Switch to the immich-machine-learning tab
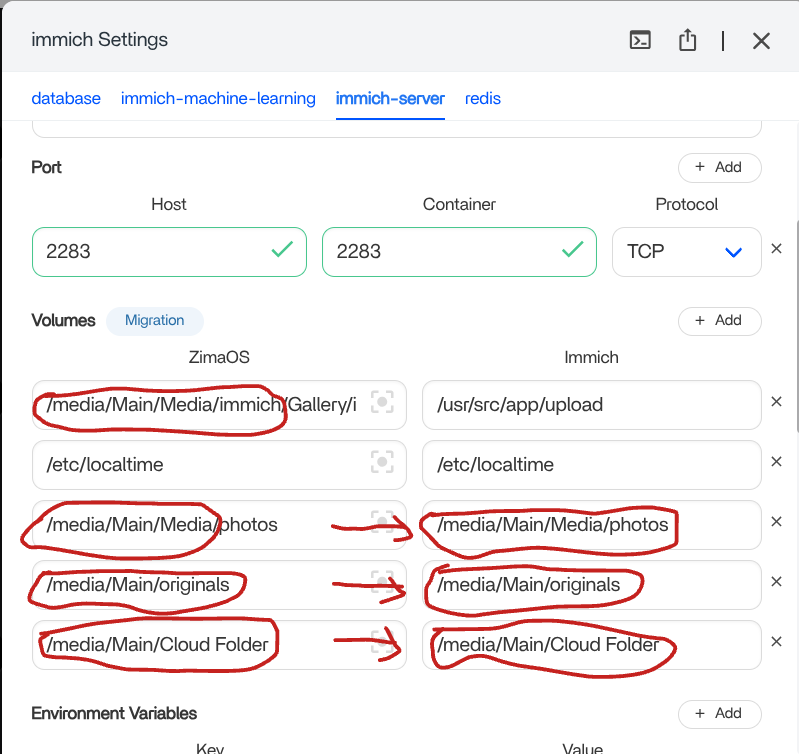Viewport: 799px width, 754px height. coord(218,98)
